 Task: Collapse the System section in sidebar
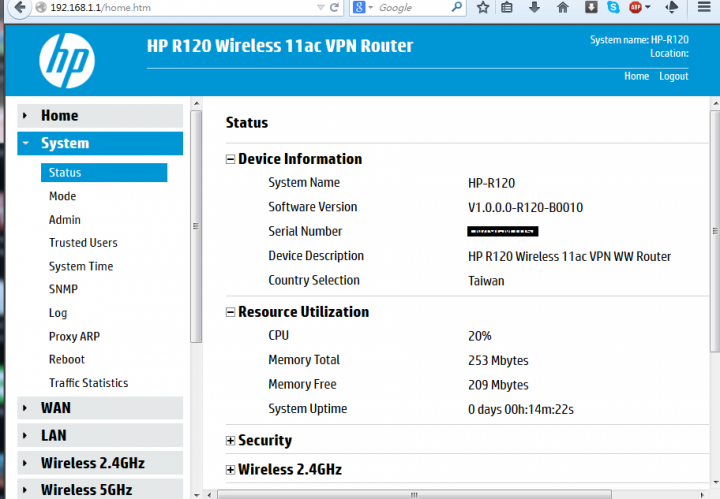click(100, 143)
